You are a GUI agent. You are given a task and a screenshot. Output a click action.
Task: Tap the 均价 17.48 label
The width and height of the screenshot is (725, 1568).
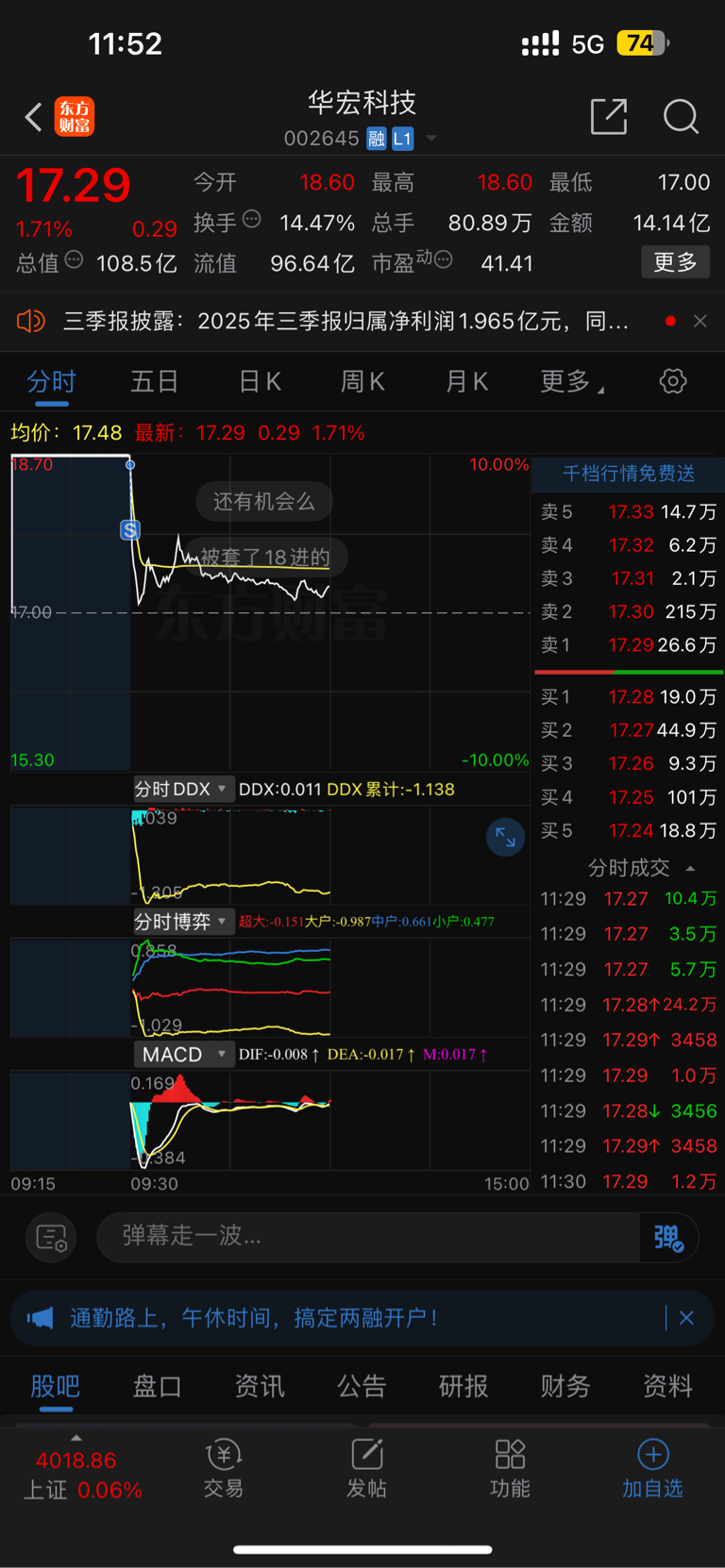pos(66,433)
